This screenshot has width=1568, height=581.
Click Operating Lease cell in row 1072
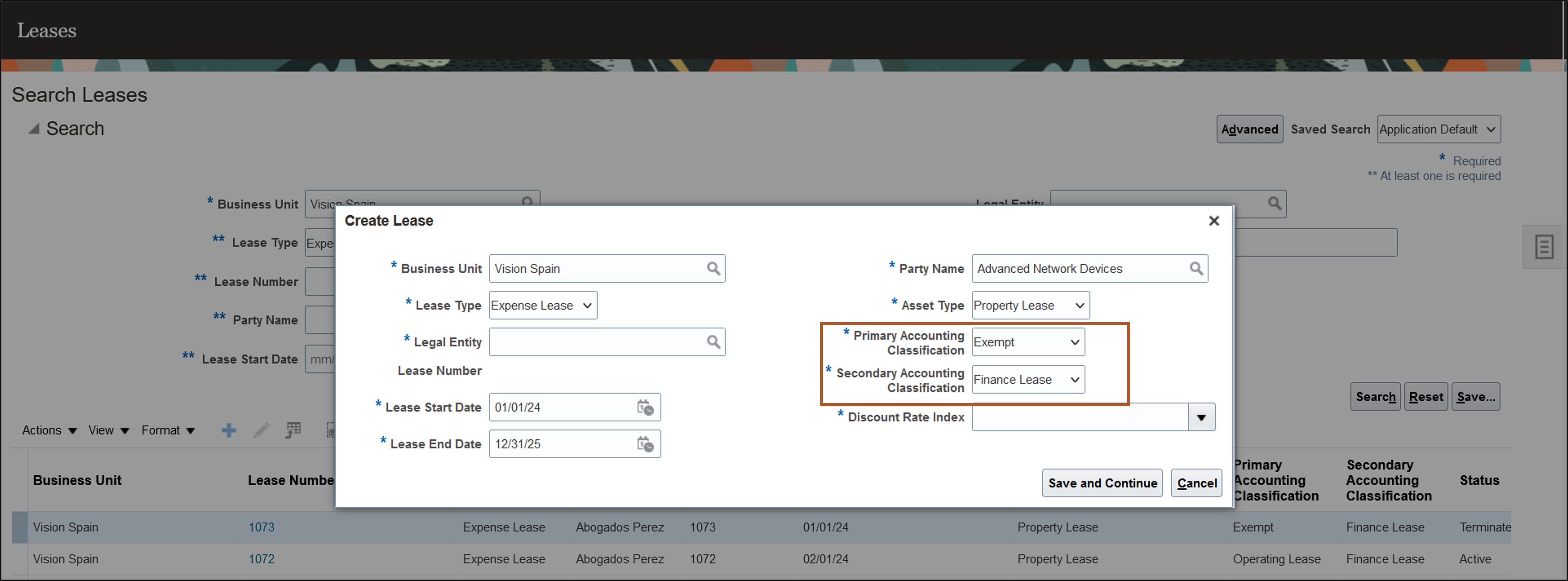pyautogui.click(x=1276, y=559)
